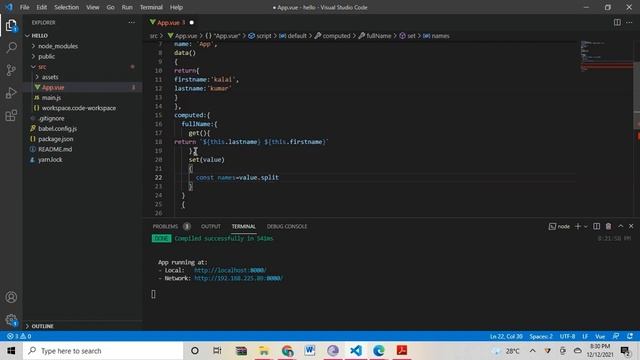Switch to the OUTPUT tab
Image resolution: width=640 pixels, height=360 pixels.
(x=211, y=226)
